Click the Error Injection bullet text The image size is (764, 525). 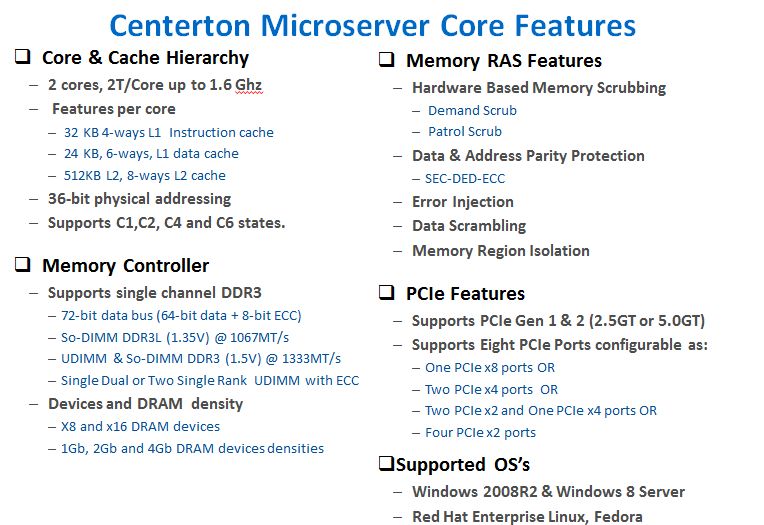click(463, 202)
